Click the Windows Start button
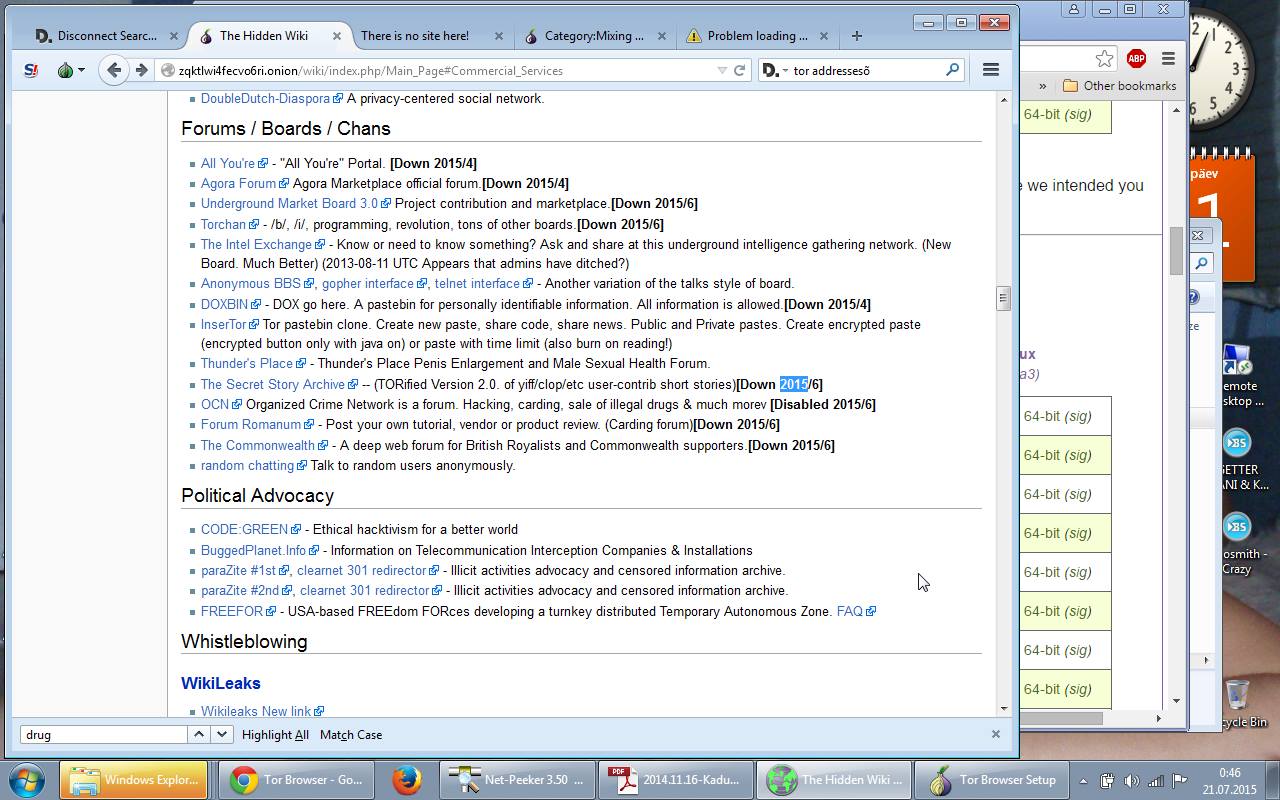Viewport: 1280px width, 800px height. 26,780
